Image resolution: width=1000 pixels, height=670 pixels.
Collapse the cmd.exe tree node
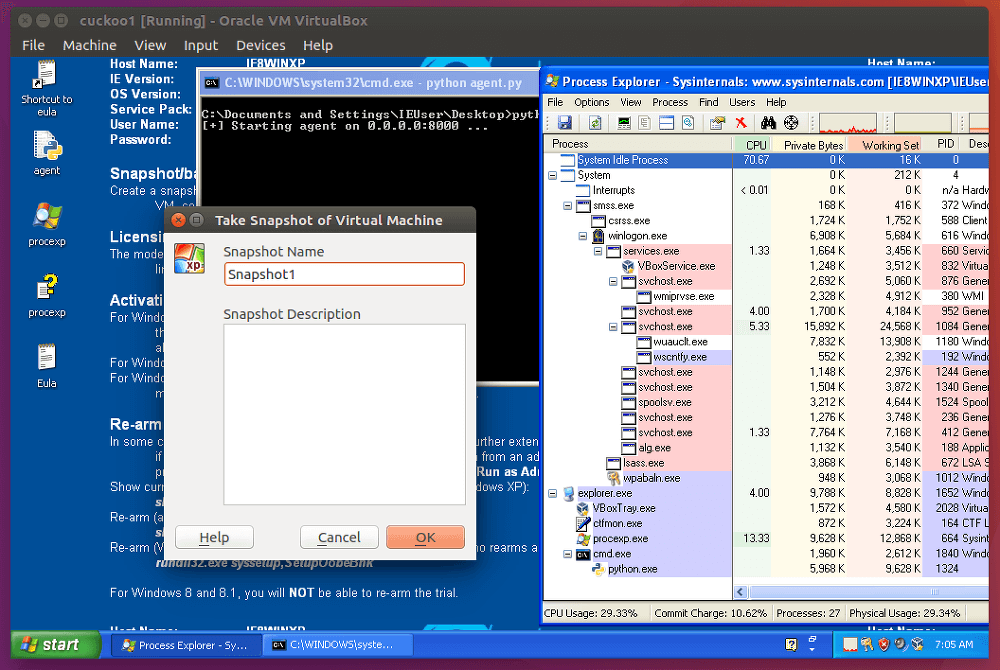pos(568,554)
